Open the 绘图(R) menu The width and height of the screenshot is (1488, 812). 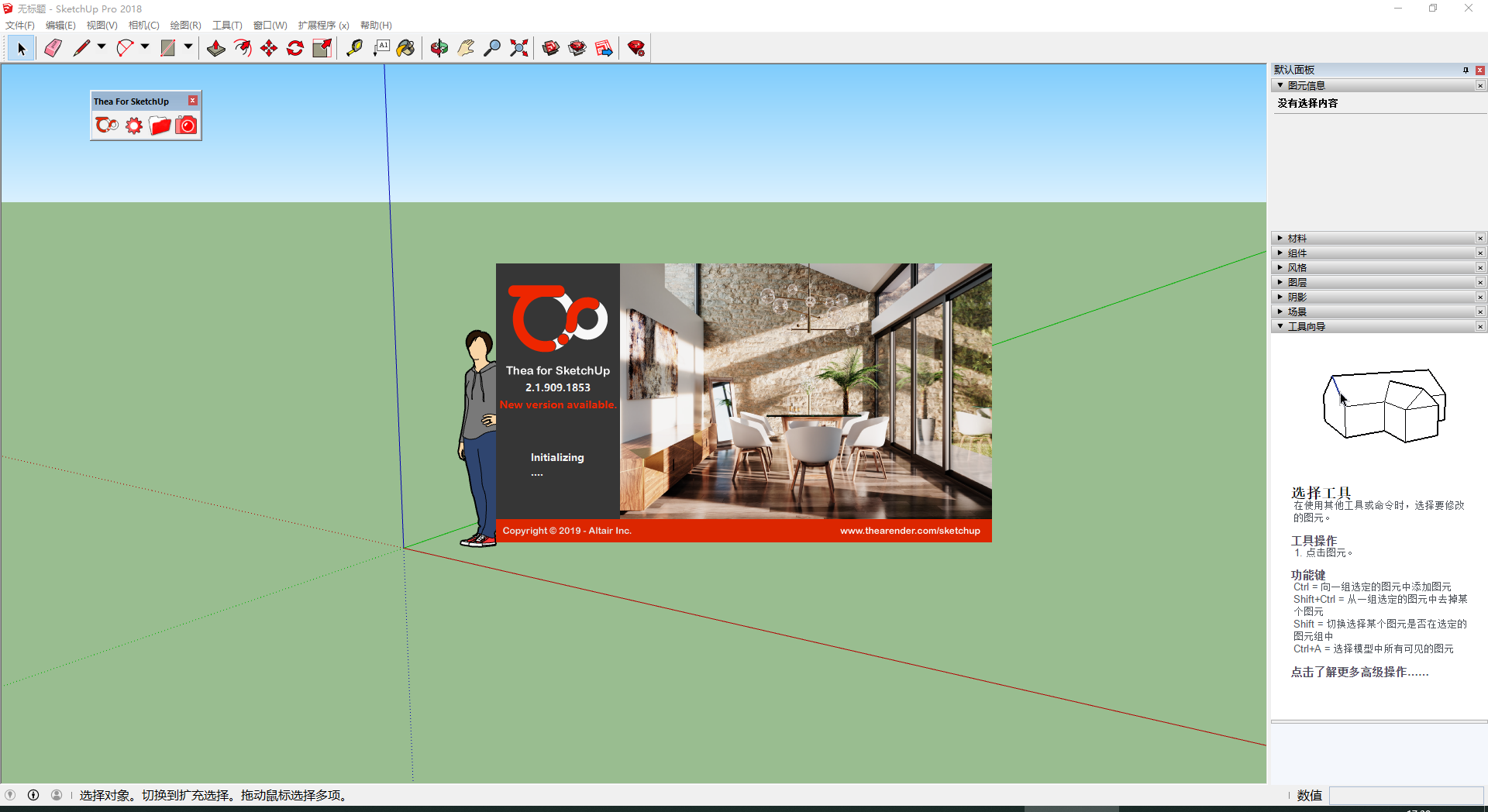[185, 26]
